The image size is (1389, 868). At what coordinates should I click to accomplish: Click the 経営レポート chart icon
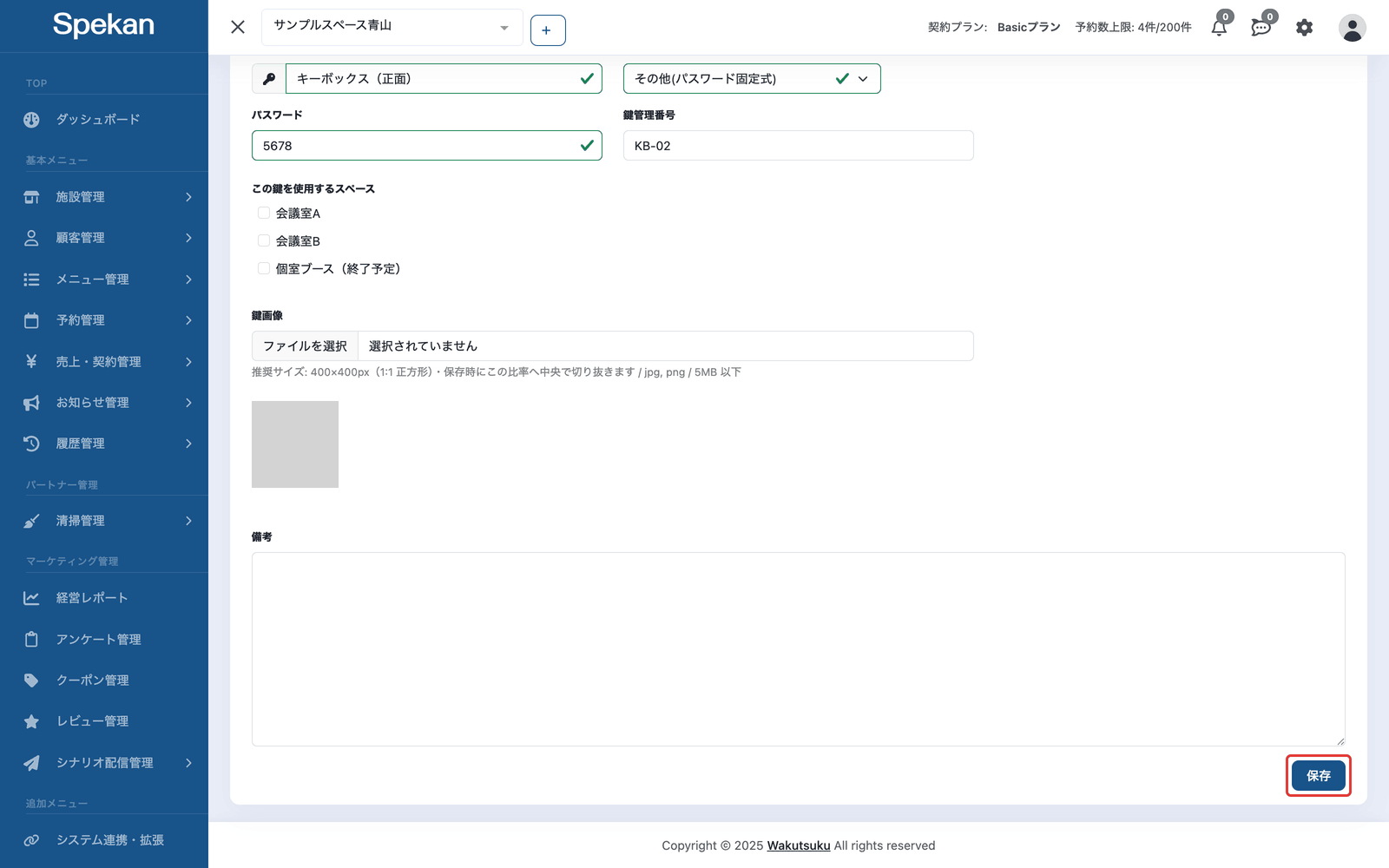pos(31,598)
